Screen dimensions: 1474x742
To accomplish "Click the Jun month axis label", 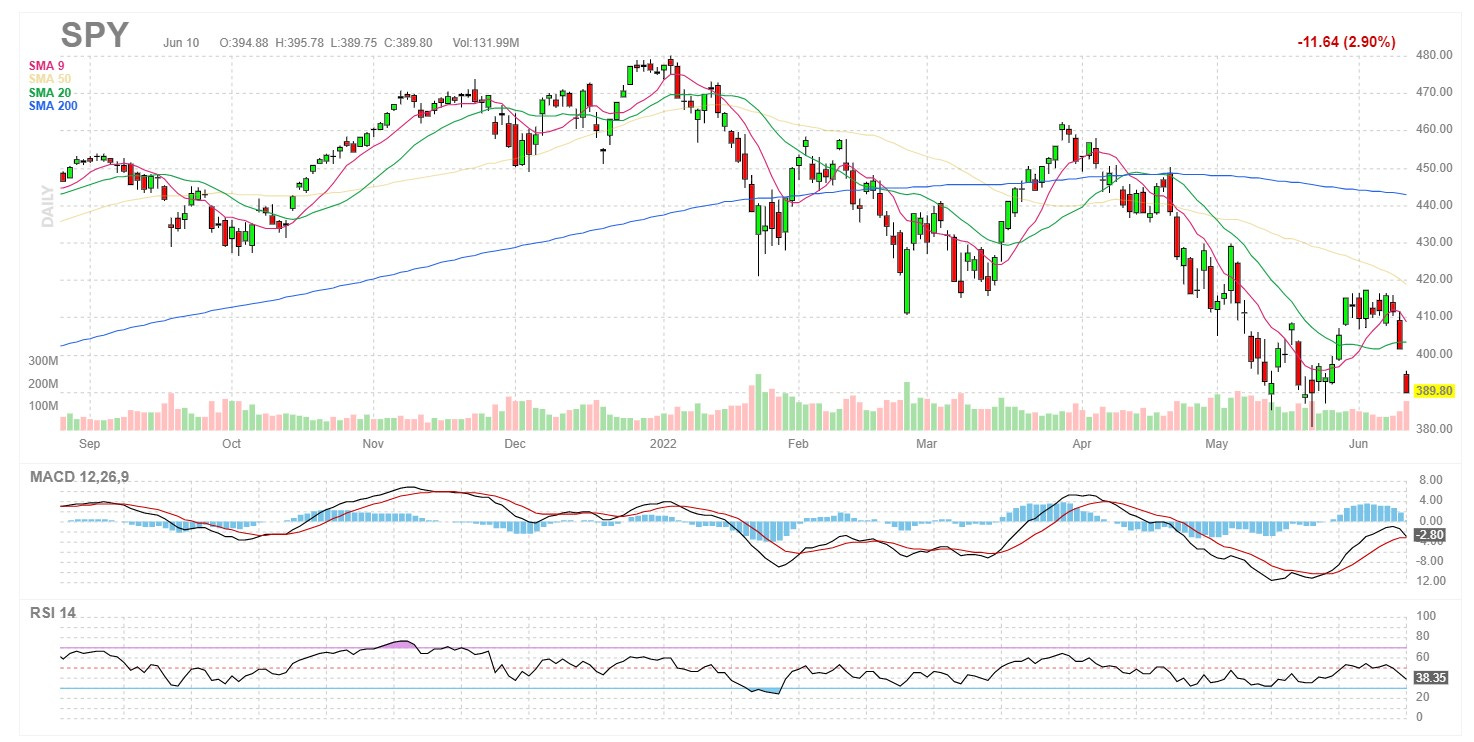I will pyautogui.click(x=1358, y=442).
